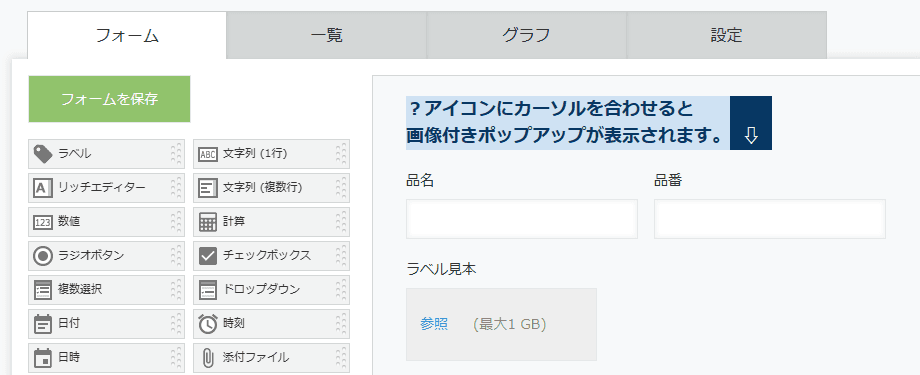Click the down arrow icon in the dark blue box
This screenshot has height=375, width=920.
coord(750,136)
